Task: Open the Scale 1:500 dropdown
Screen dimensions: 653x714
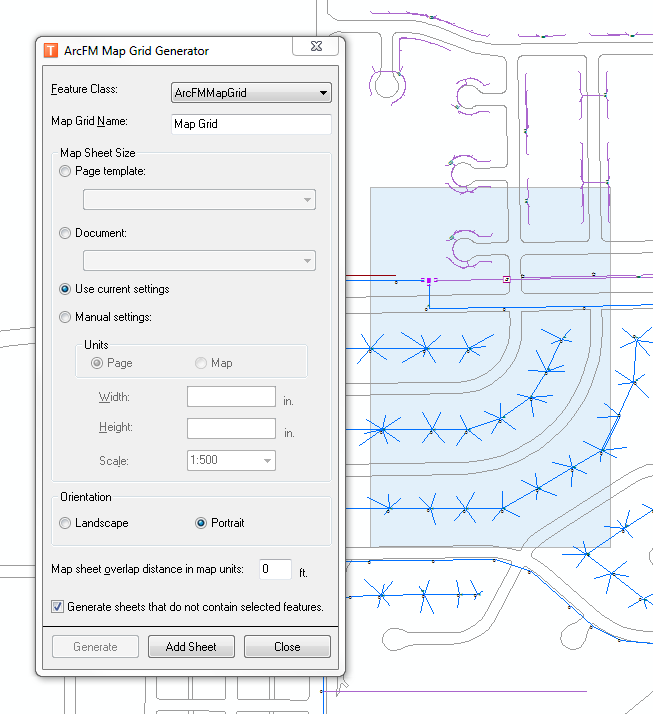Action: pos(231,460)
